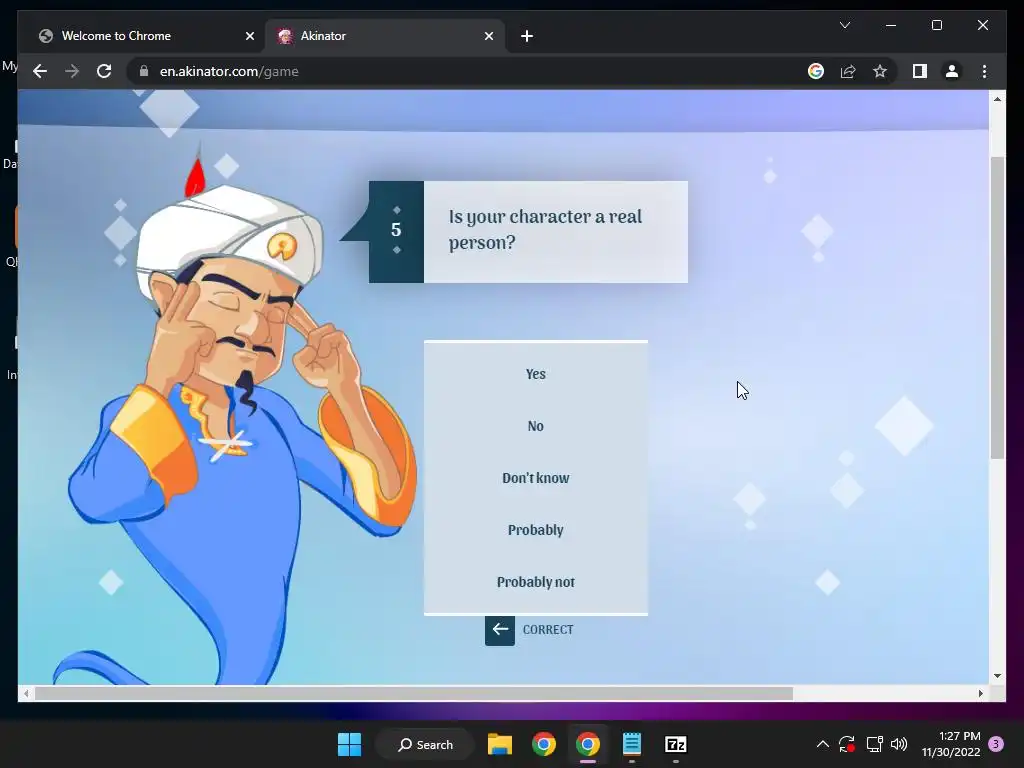Focus the address bar en.akinator.com/game

(229, 71)
